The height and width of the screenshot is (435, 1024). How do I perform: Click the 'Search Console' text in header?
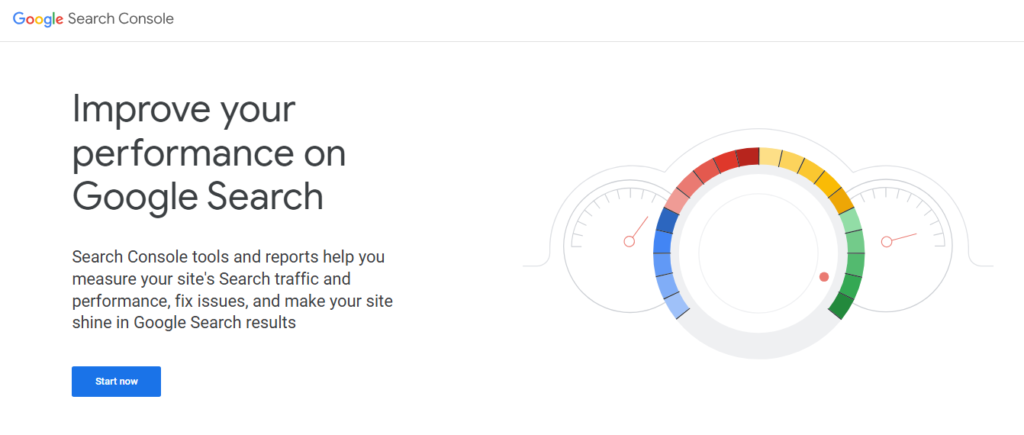click(121, 19)
